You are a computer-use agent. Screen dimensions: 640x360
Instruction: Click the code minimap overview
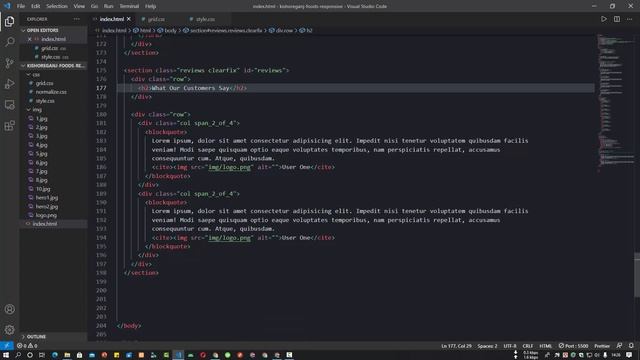pos(615,102)
